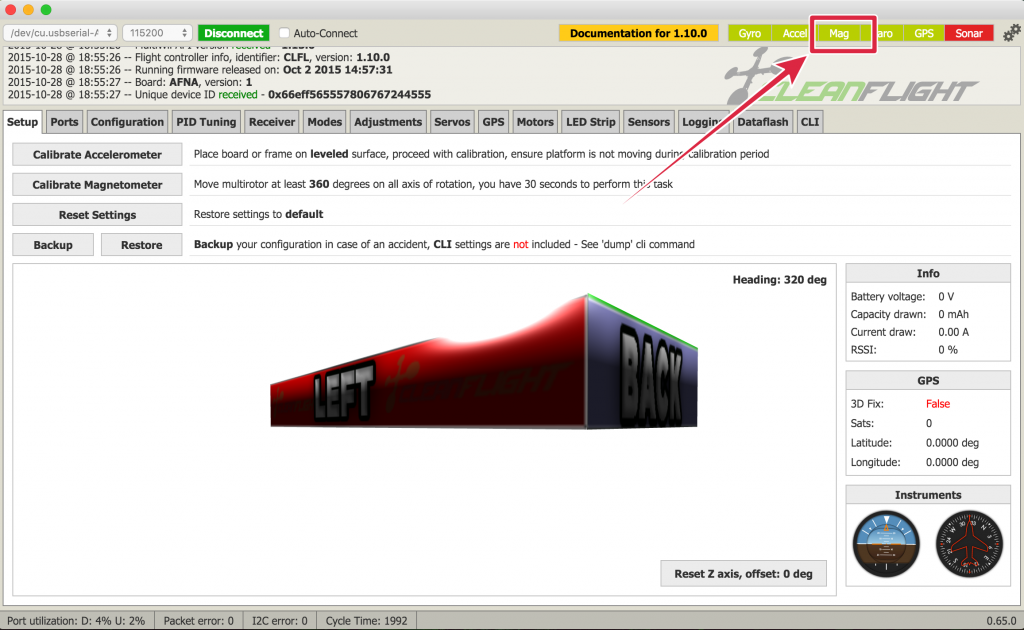Click Calibrate Accelerometer button
Screen dimensions: 1024x630
point(97,155)
